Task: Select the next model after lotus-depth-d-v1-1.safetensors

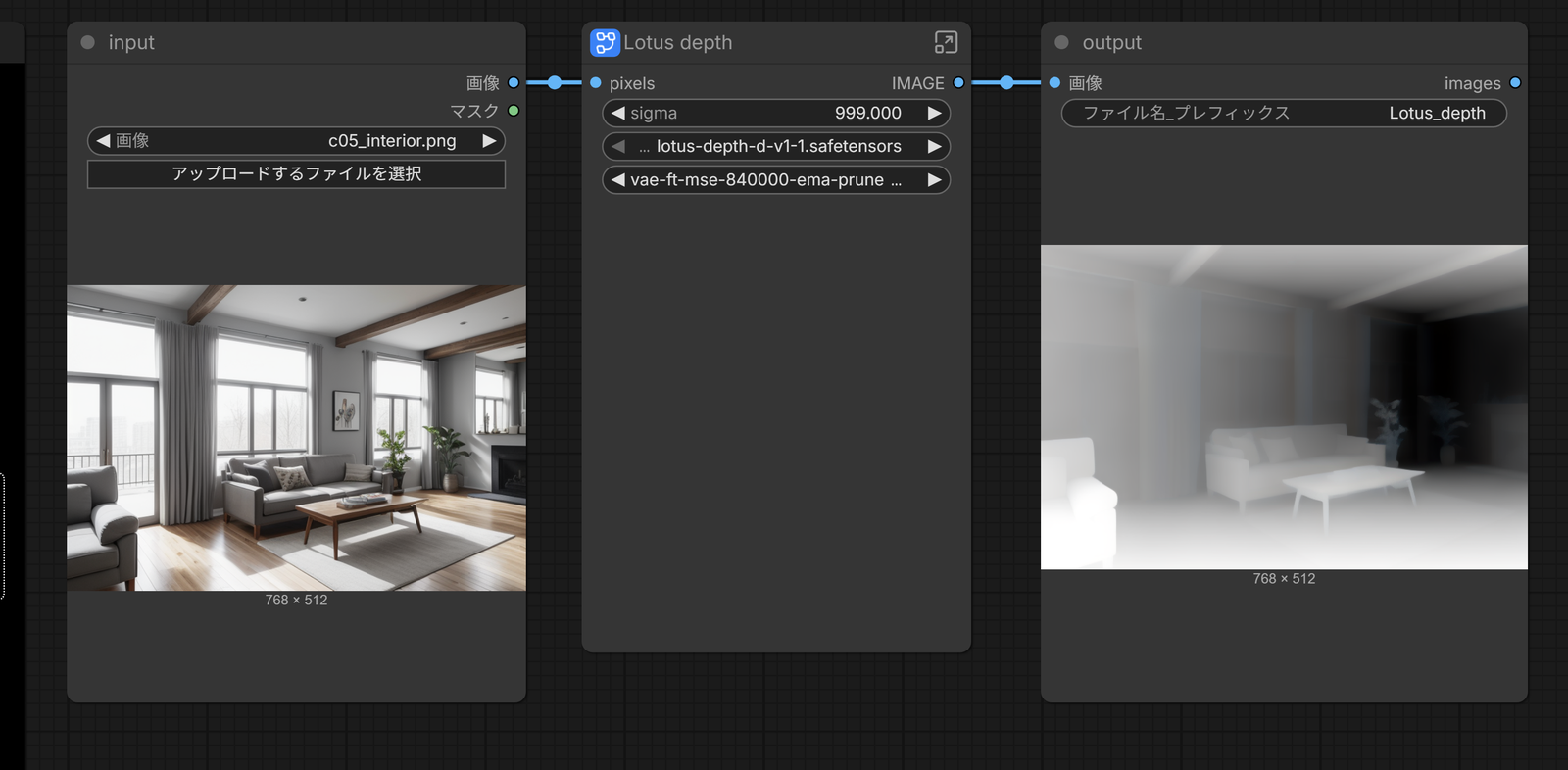Action: pyautogui.click(x=934, y=147)
